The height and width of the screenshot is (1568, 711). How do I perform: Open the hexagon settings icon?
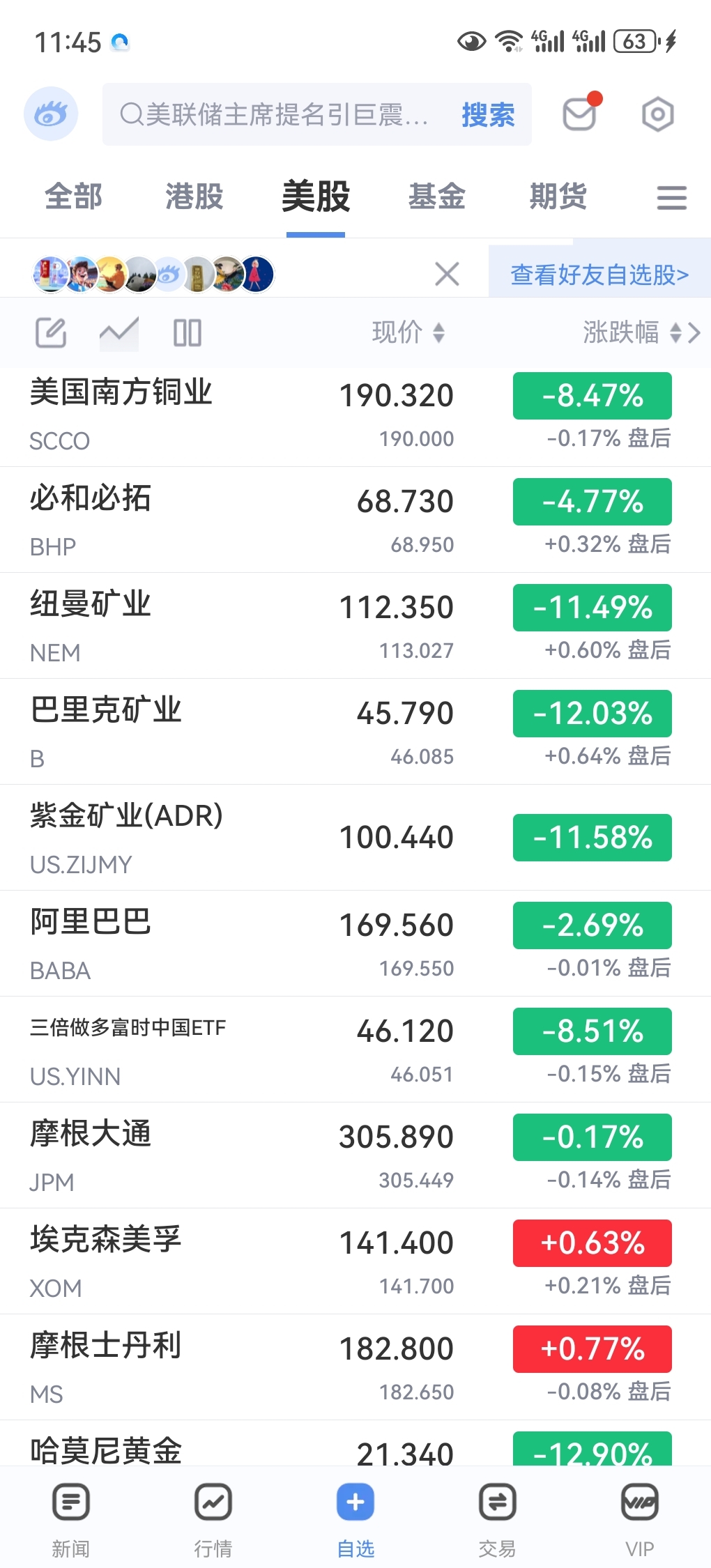[657, 114]
